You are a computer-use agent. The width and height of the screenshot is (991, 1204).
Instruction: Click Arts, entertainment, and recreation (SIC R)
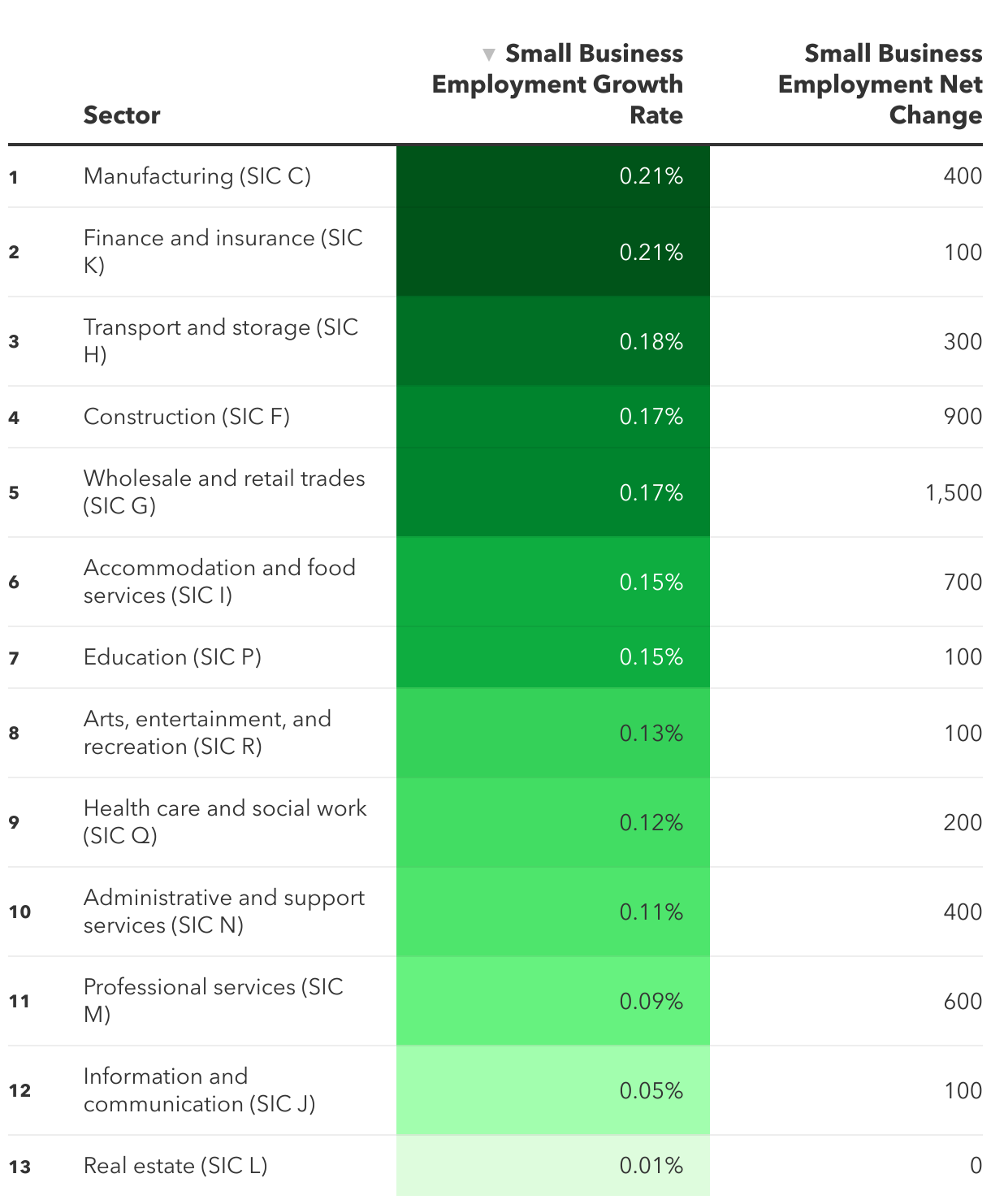(x=207, y=733)
